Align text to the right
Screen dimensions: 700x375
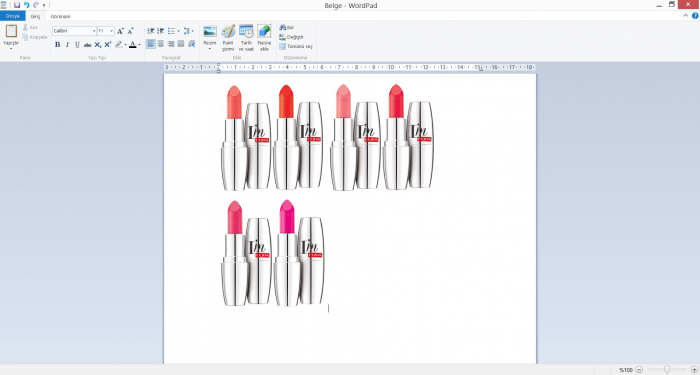pos(171,44)
